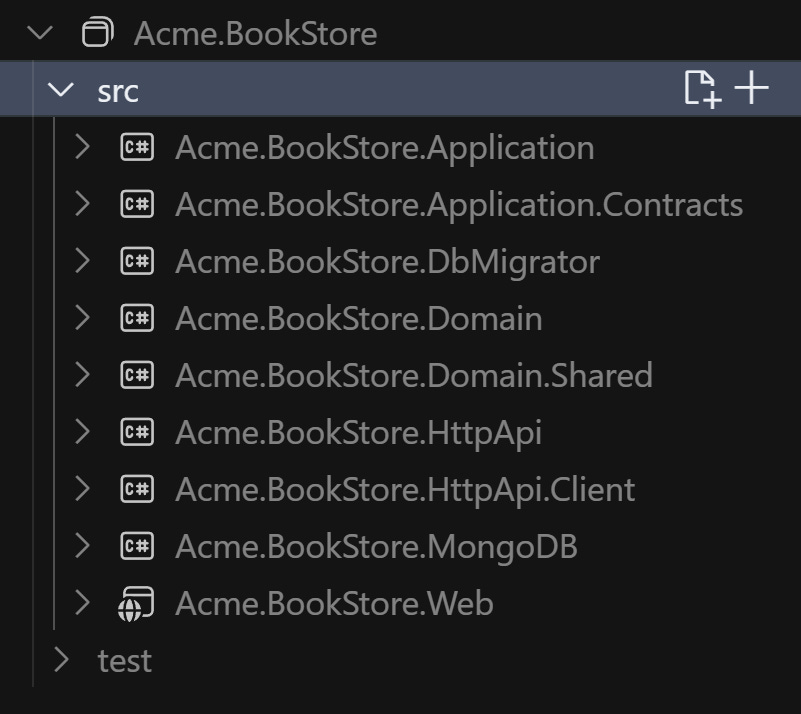Select Acme.BookStore.Web project name
801x714 pixels.
click(x=334, y=604)
